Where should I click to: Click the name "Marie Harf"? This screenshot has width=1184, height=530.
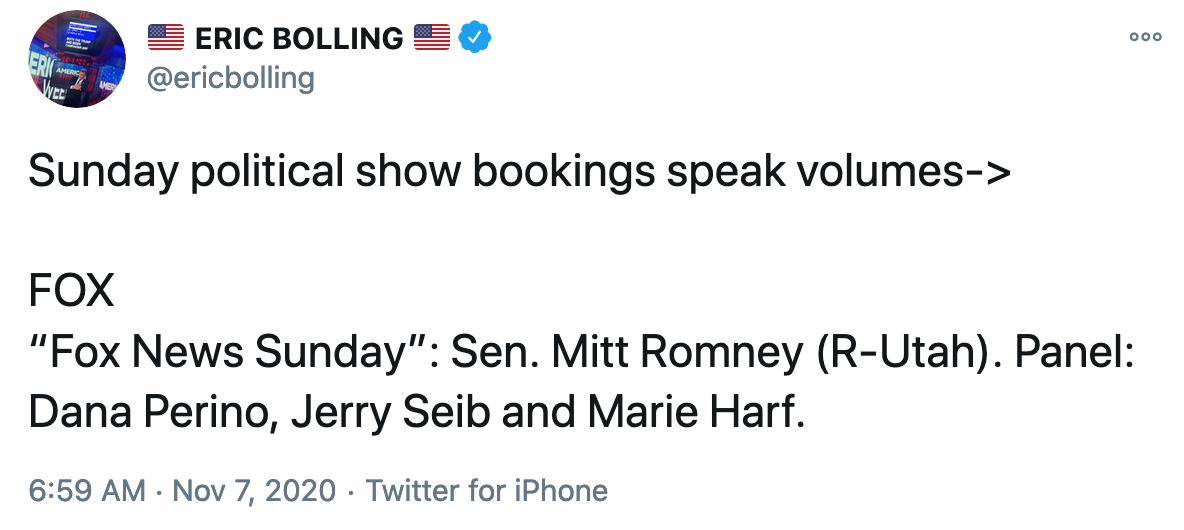(x=695, y=412)
